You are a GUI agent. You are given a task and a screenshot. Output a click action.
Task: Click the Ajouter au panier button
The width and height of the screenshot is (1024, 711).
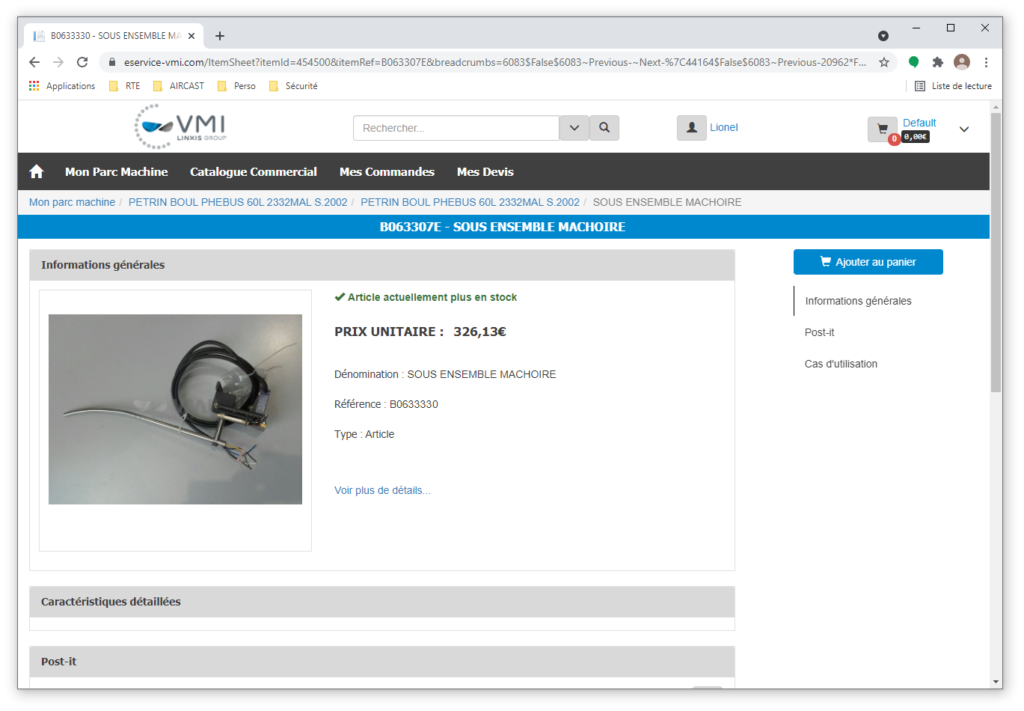pyautogui.click(x=867, y=262)
